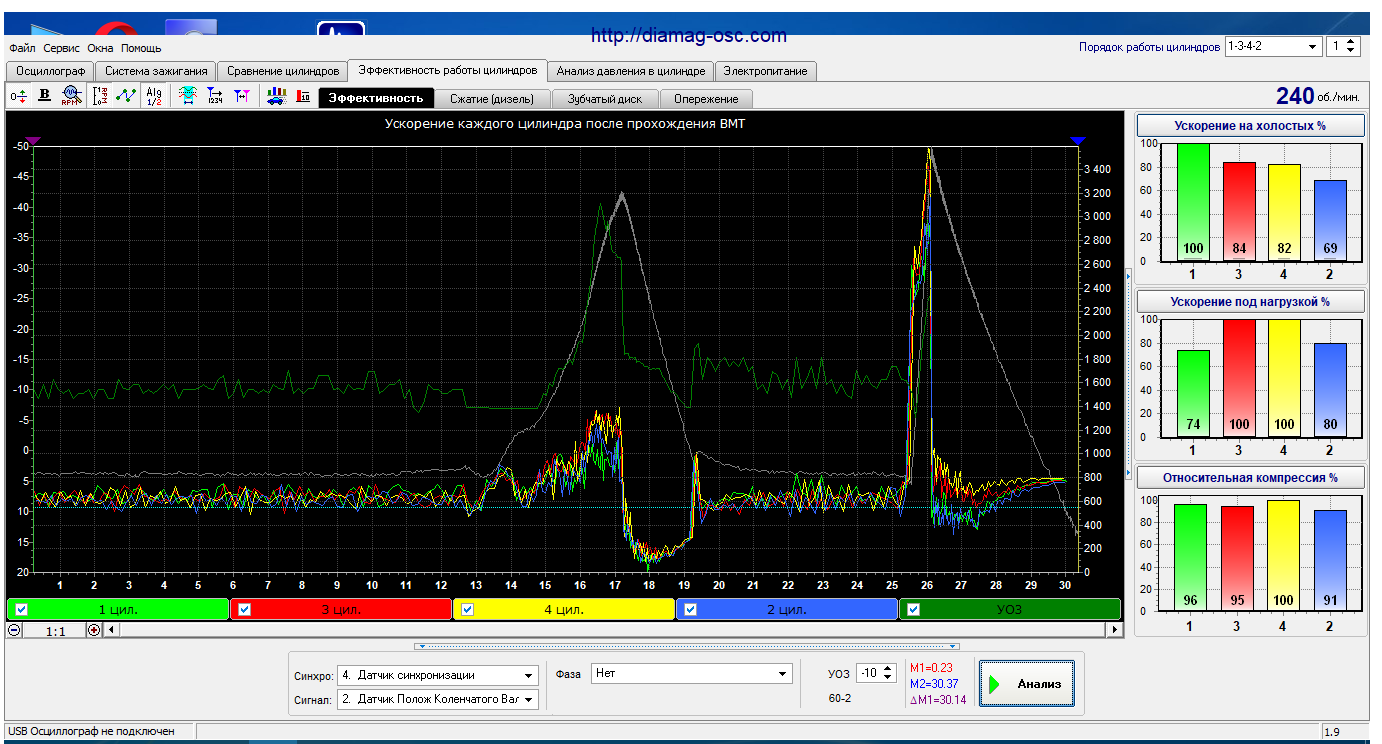Click the colored bars over car icon
The width and height of the screenshot is (1382, 744).
(277, 96)
